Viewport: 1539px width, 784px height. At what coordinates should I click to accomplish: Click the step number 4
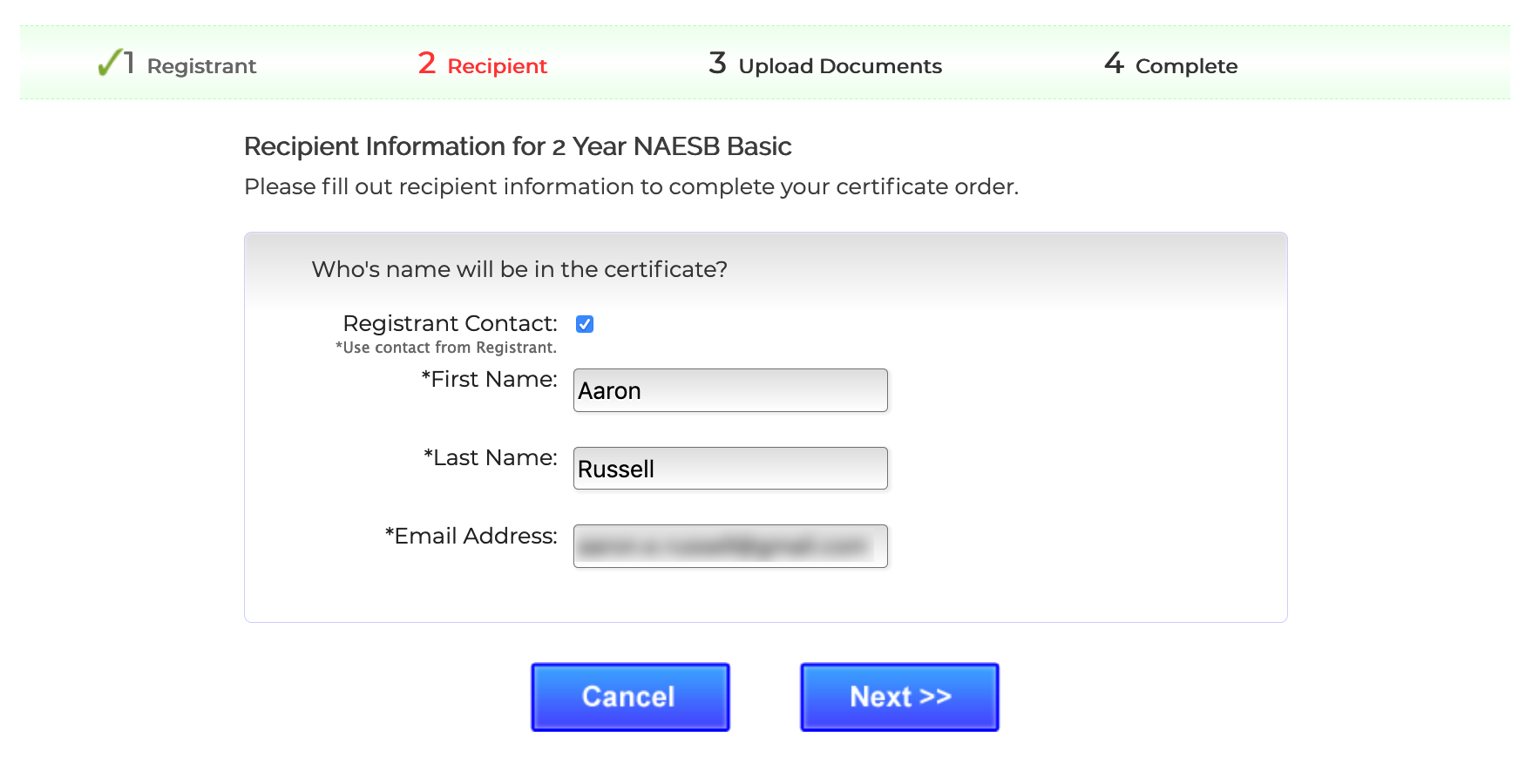click(1114, 64)
